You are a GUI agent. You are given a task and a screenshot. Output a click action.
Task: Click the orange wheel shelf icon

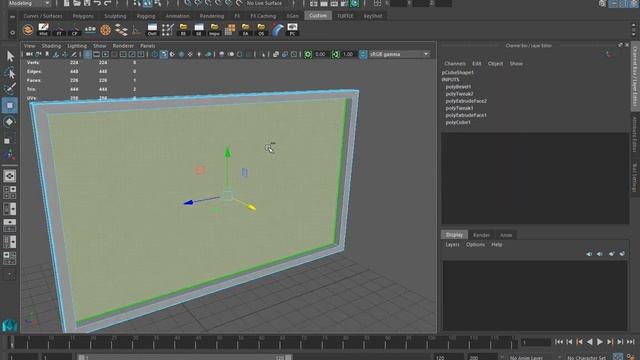click(105, 30)
